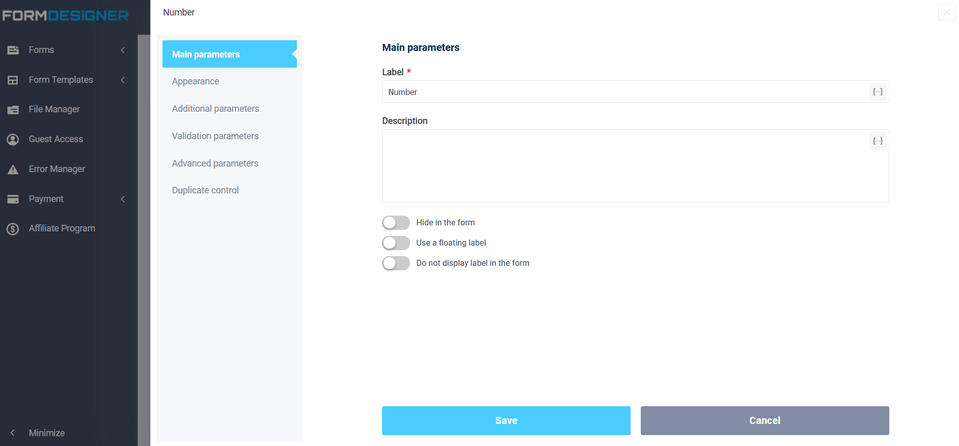Switch to the Appearance tab

point(195,81)
